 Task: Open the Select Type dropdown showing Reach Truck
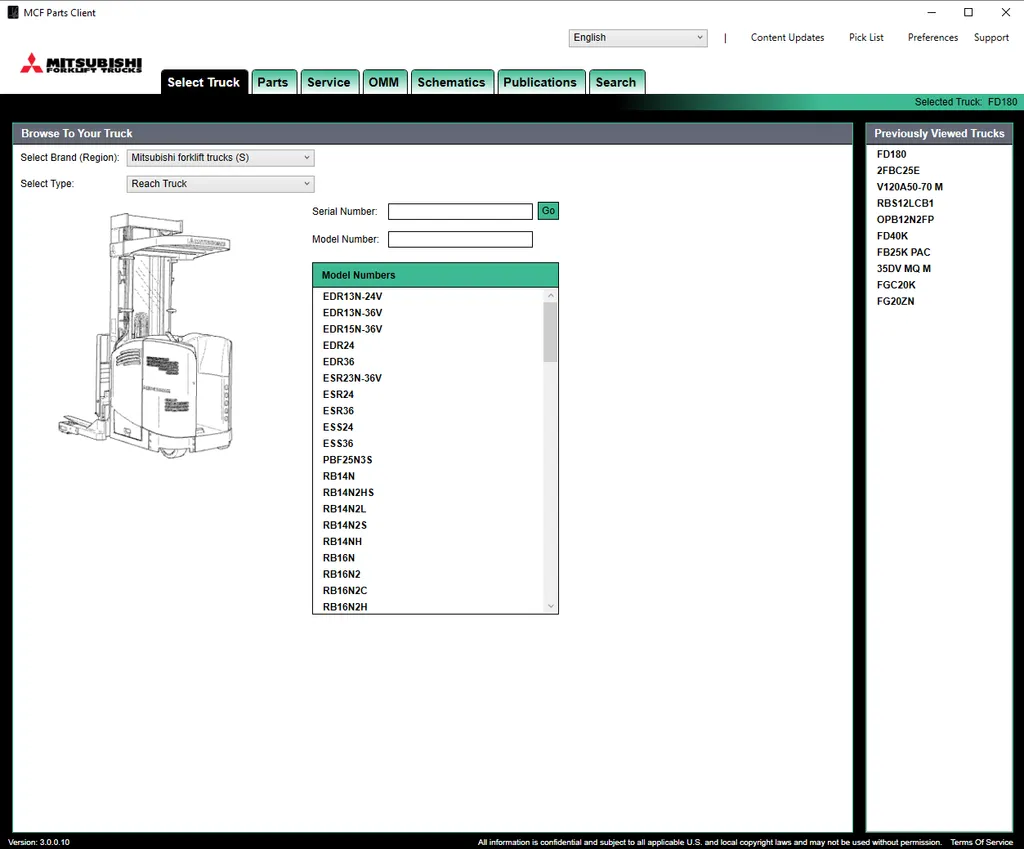click(220, 184)
